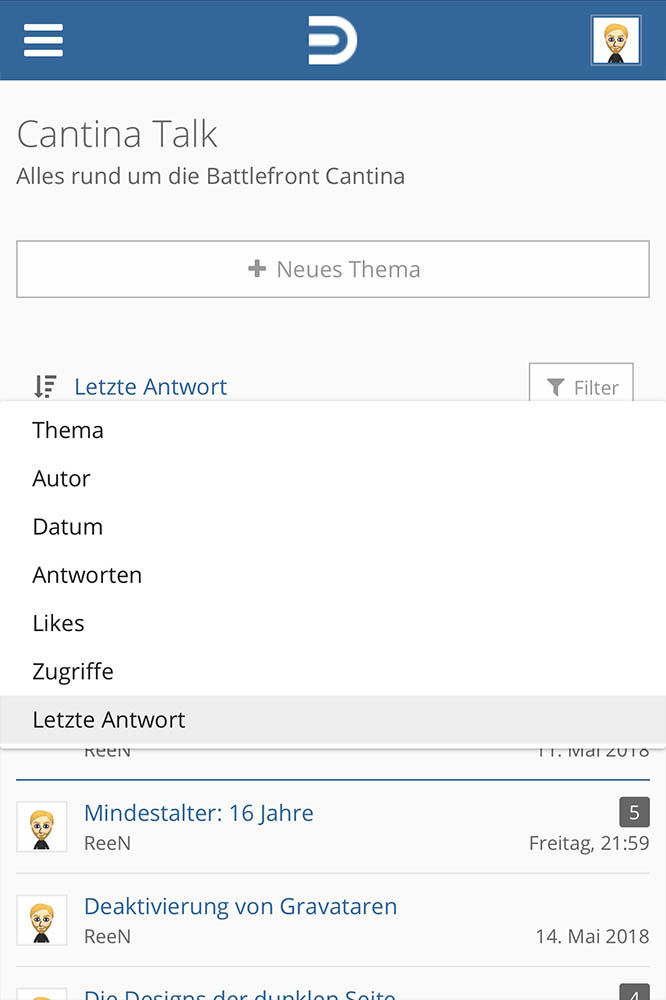The height and width of the screenshot is (1000, 666).
Task: Click the site logo in header
Action: pyautogui.click(x=332, y=40)
